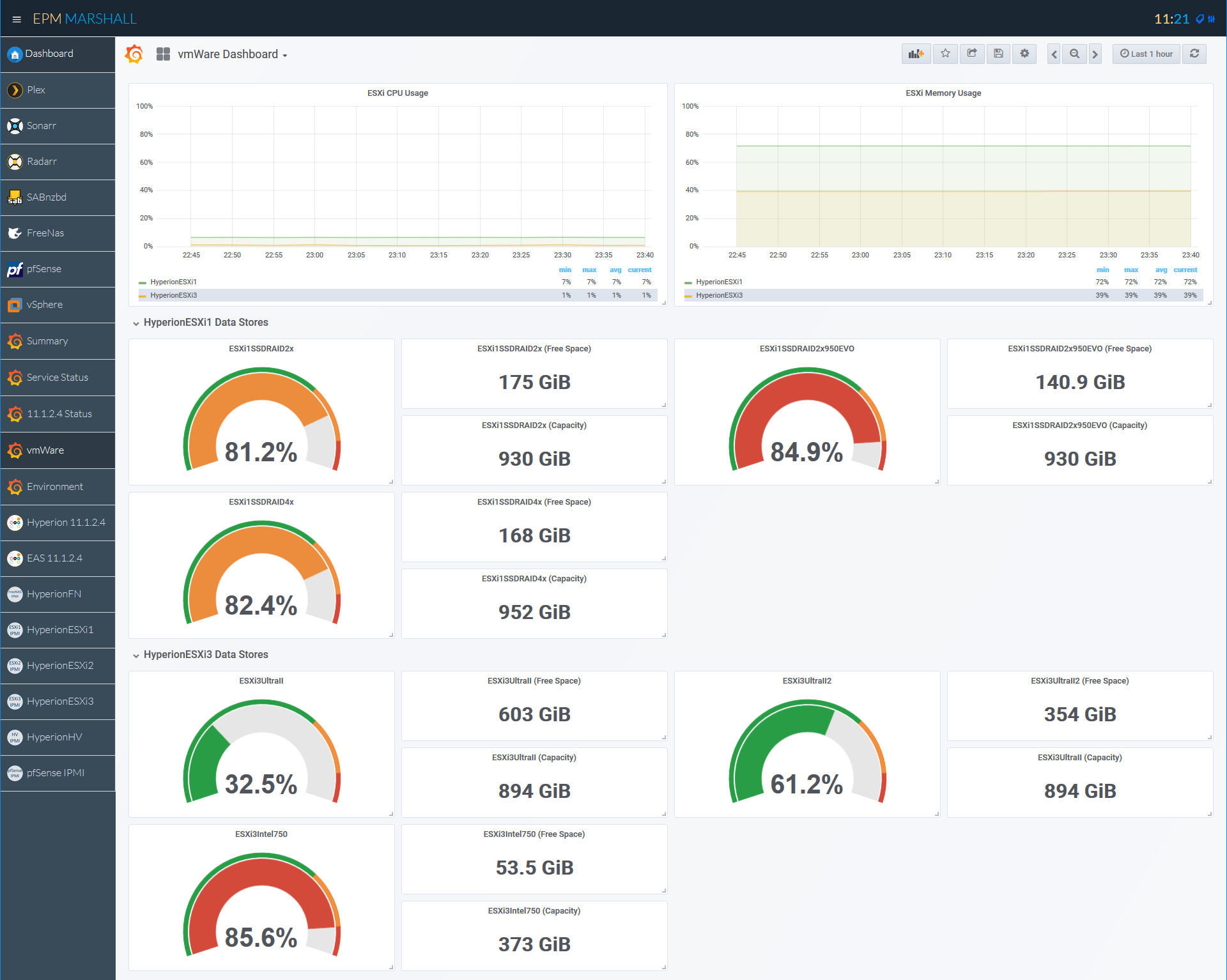Open dashboard settings gear
Viewport: 1227px width, 980px height.
click(x=1024, y=54)
